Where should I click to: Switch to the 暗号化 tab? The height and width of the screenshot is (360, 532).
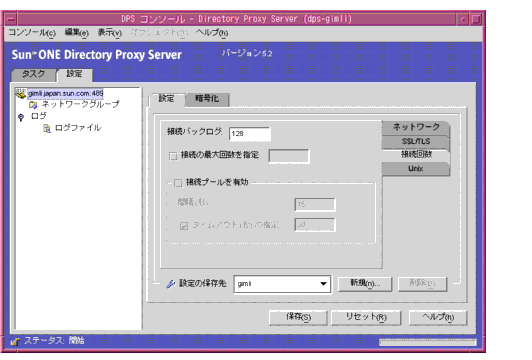point(207,99)
